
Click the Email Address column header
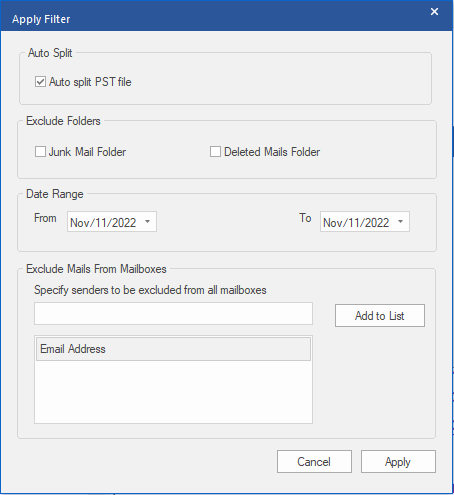click(173, 349)
